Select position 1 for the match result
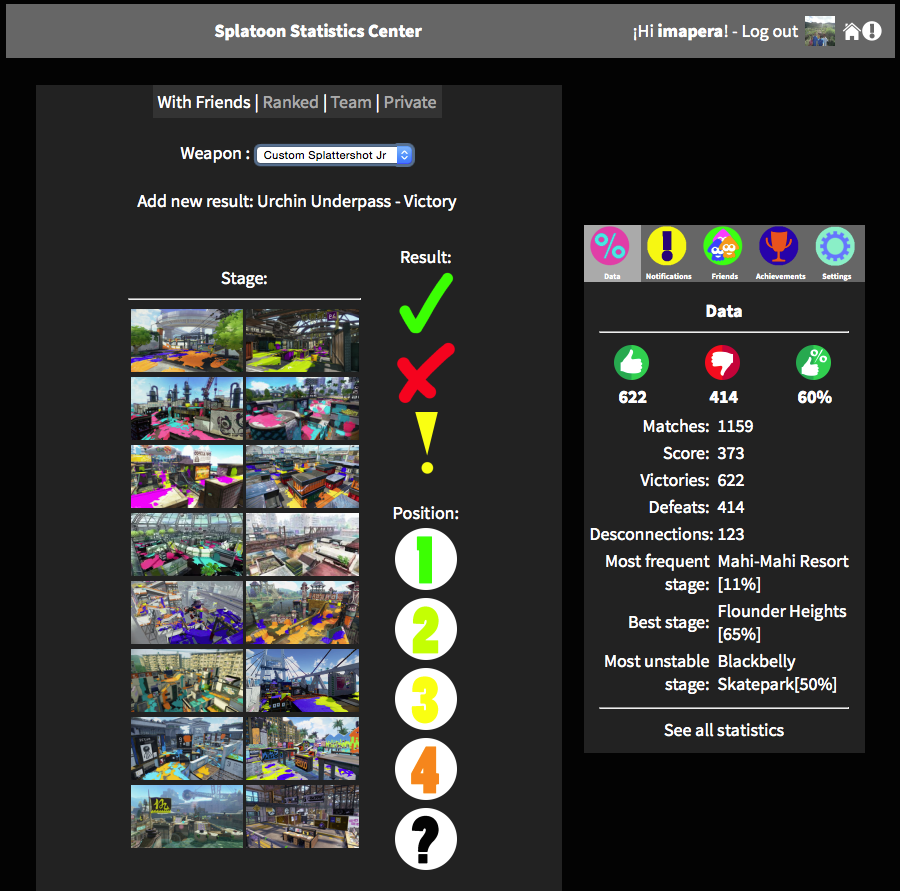This screenshot has width=900, height=891. point(425,559)
